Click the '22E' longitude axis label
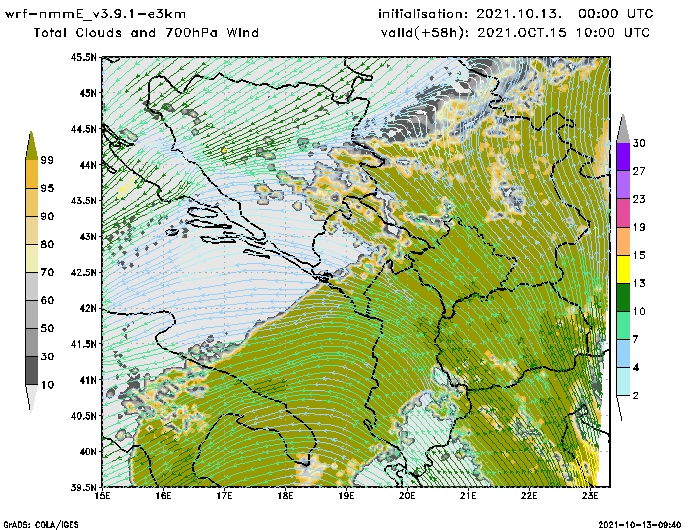 [529, 496]
